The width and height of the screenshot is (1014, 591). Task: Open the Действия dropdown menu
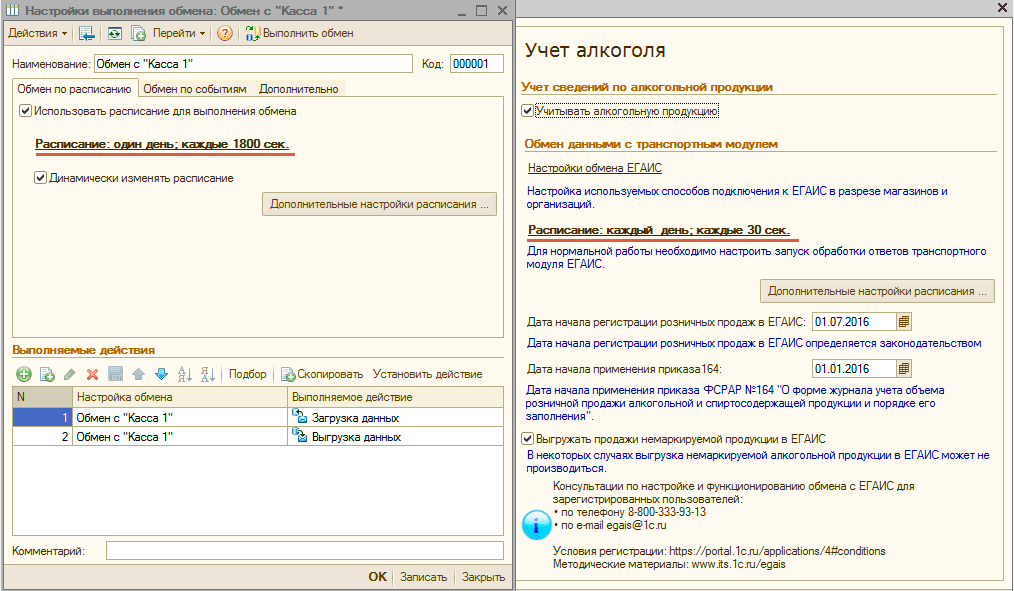[x=38, y=33]
